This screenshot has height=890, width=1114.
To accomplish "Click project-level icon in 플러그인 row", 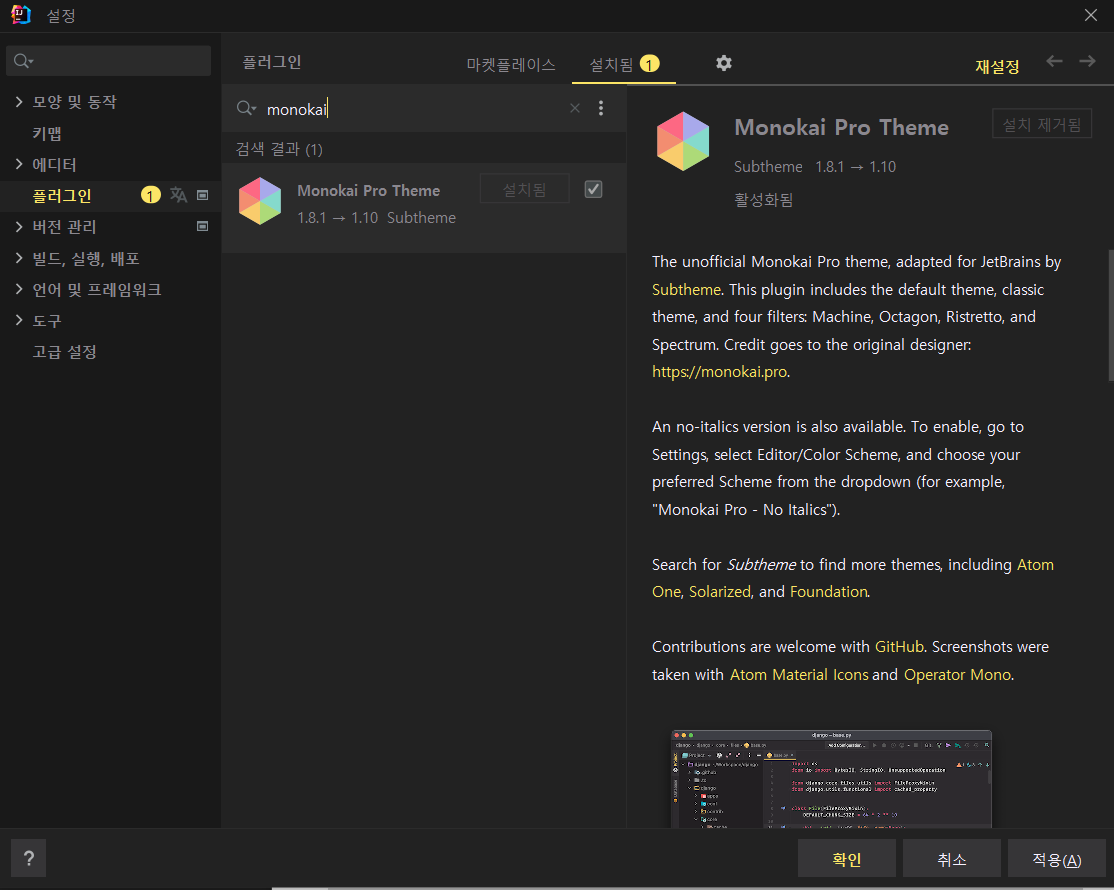I will pos(202,195).
